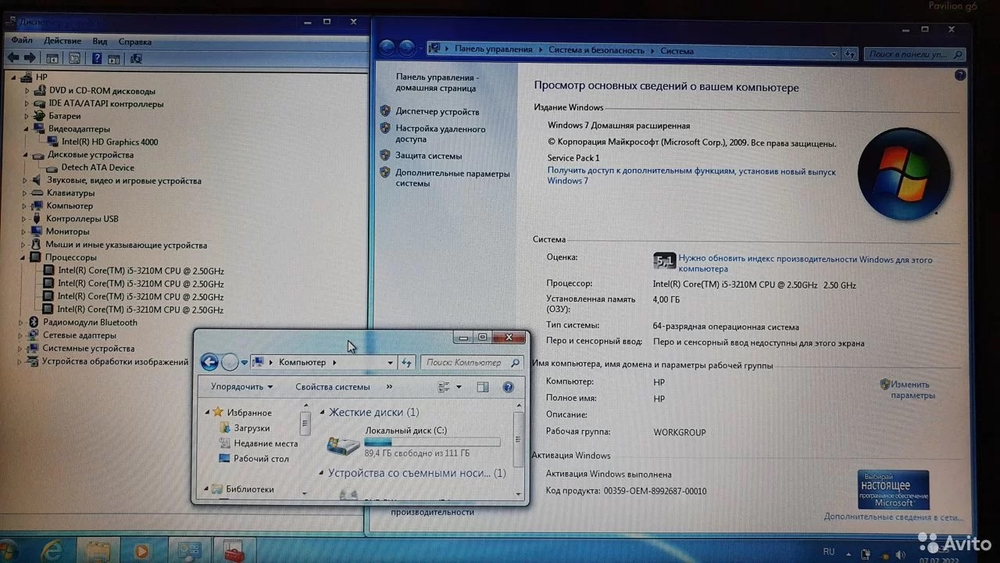Click refresh icon in System address bar
1000x563 pixels.
click(x=849, y=54)
